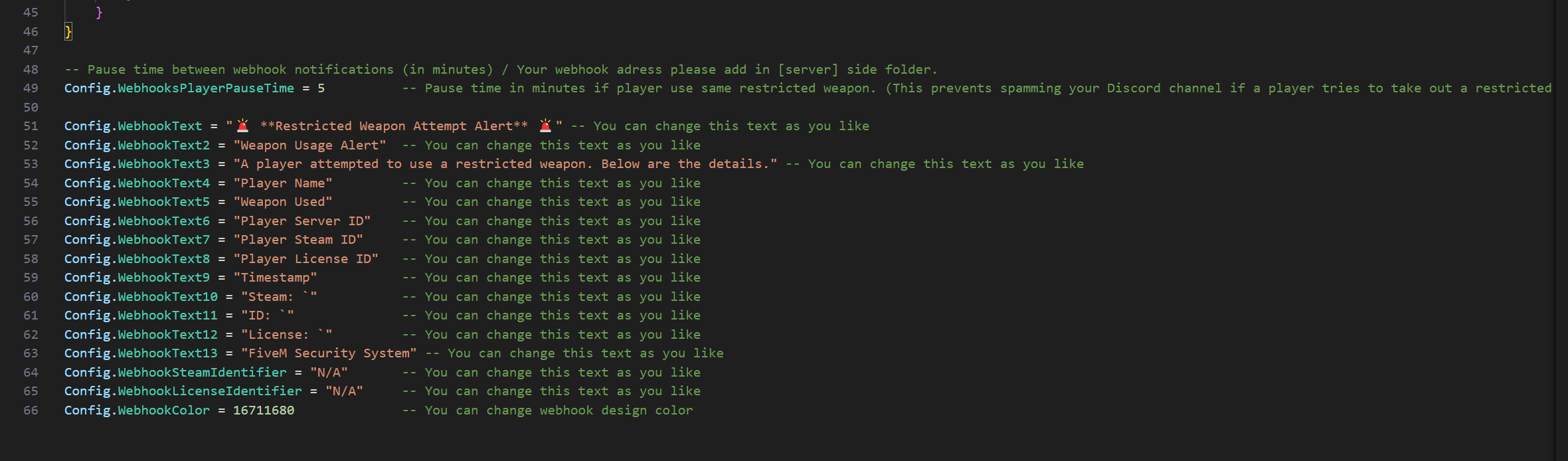Click the "Player Server ID" string
The width and height of the screenshot is (1568, 461).
[302, 221]
